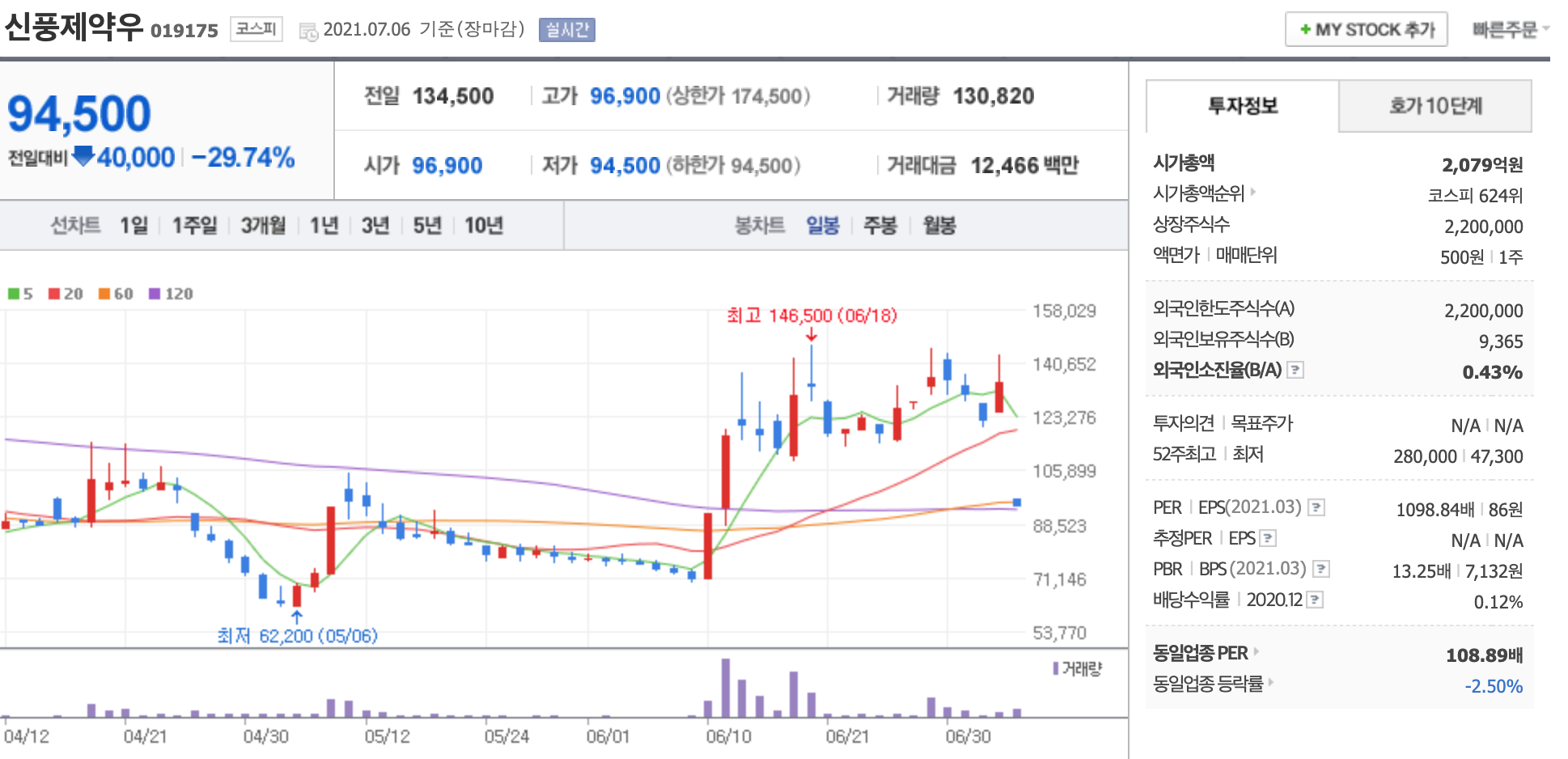Click the 06/10 date label on chart axis
Screen dimensions: 1568x759
(x=728, y=736)
